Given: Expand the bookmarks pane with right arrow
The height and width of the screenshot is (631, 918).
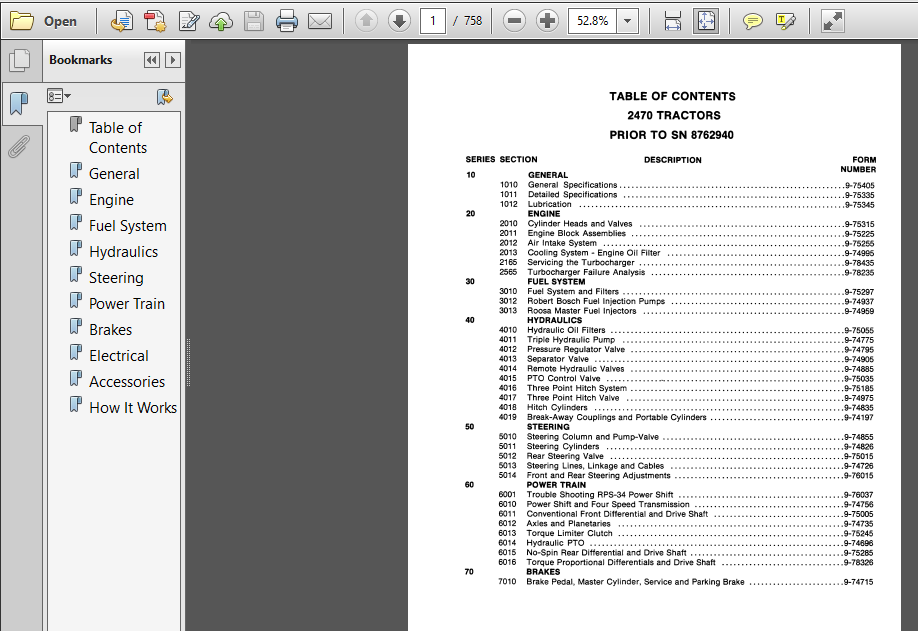Looking at the screenshot, I should coord(173,60).
